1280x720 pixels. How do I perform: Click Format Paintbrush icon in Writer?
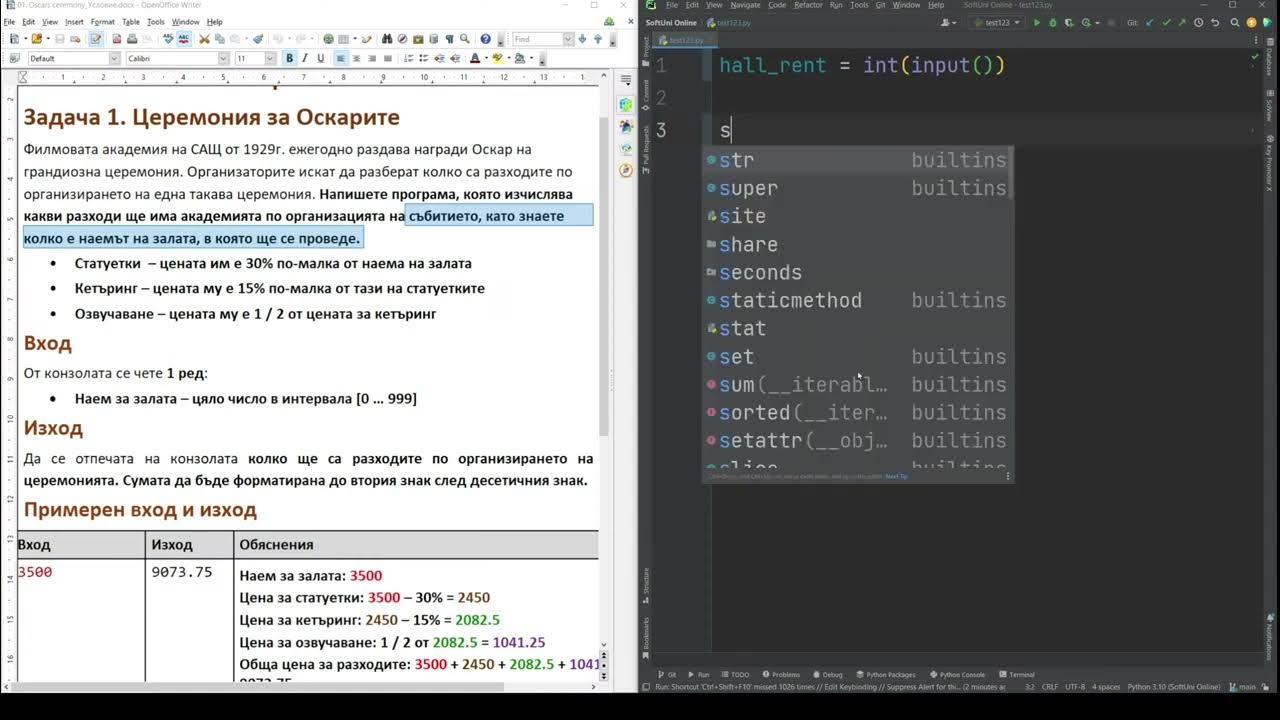pos(258,39)
